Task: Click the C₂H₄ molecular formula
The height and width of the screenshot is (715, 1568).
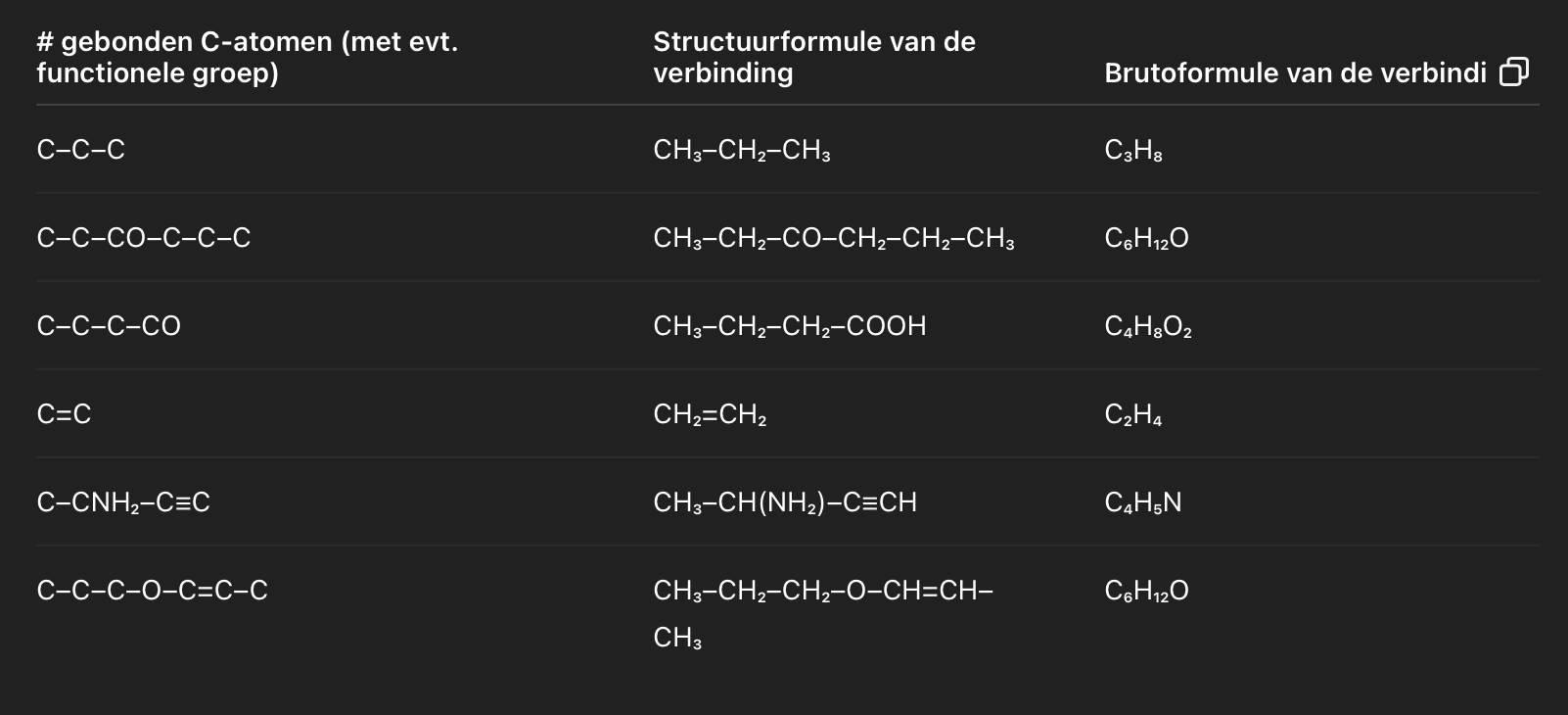Action: 1133,415
